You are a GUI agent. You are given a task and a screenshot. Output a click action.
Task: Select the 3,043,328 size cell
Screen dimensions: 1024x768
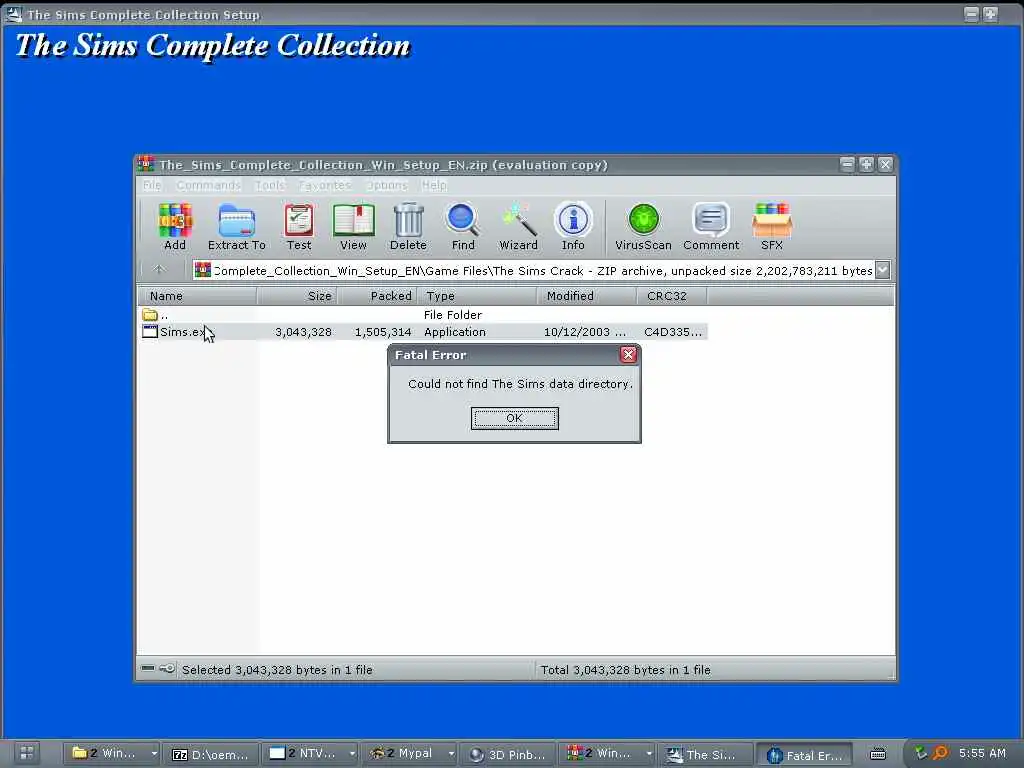pyautogui.click(x=303, y=332)
